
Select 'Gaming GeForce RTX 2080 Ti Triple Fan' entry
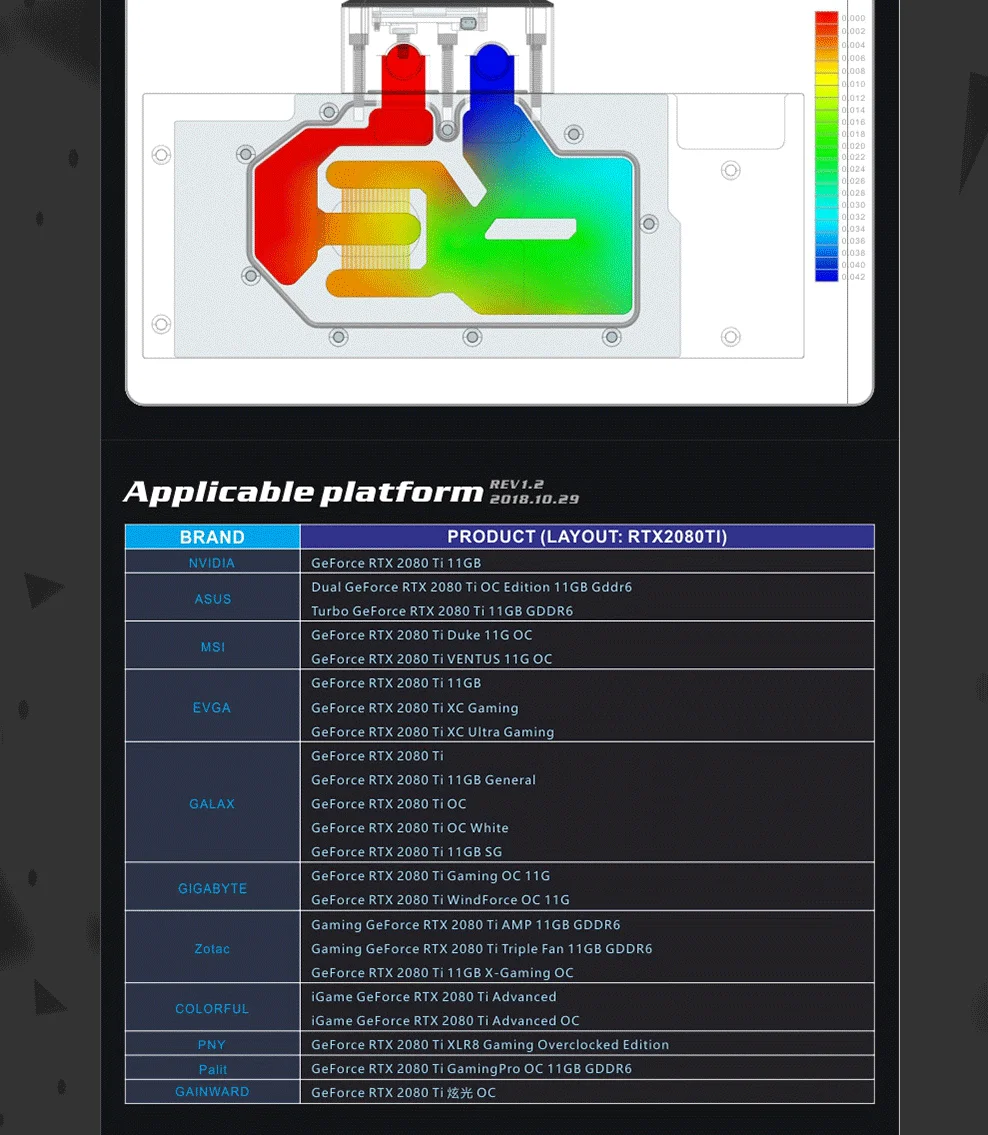481,948
